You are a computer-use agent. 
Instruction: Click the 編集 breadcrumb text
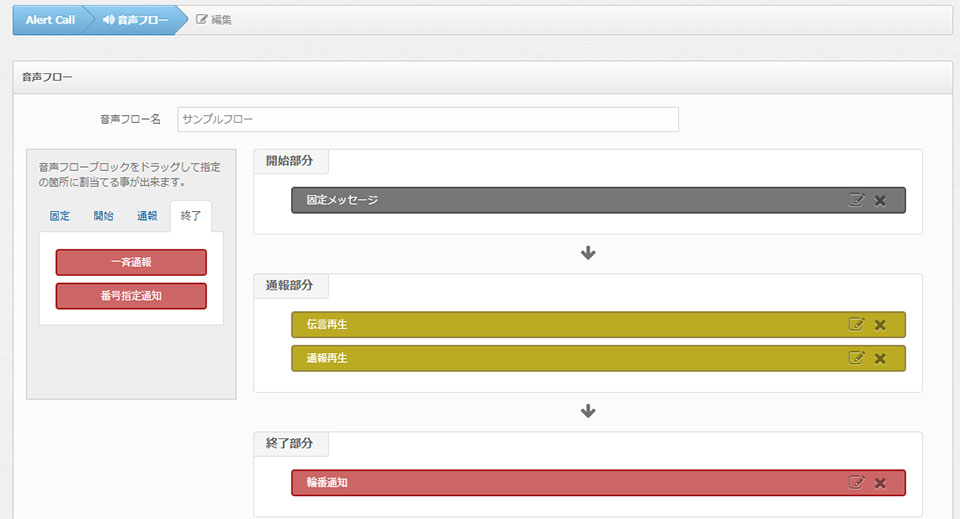(221, 20)
